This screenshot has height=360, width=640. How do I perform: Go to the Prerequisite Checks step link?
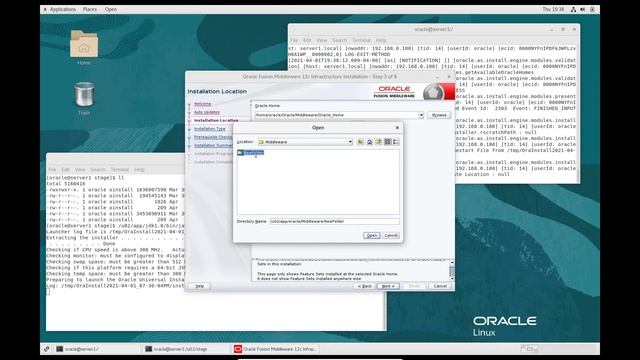[213, 137]
